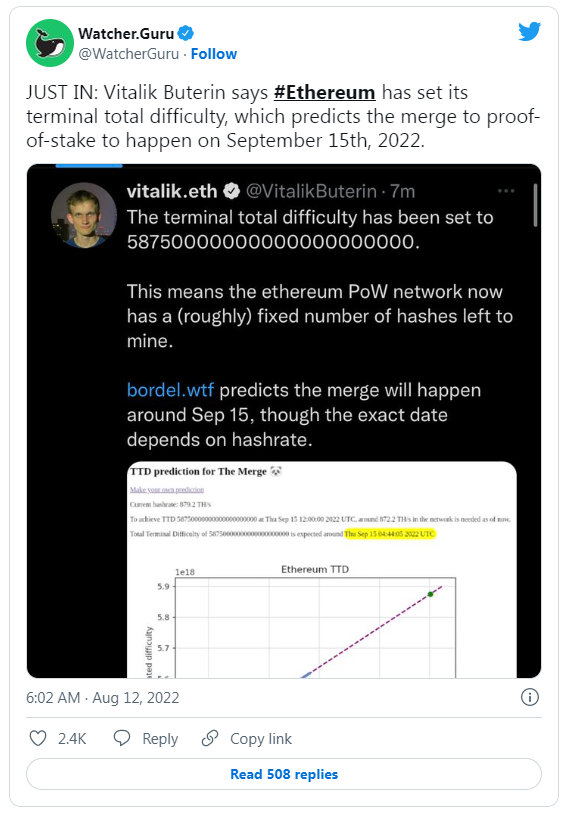
Task: Open the Make your own prediction link
Action: click(x=167, y=490)
